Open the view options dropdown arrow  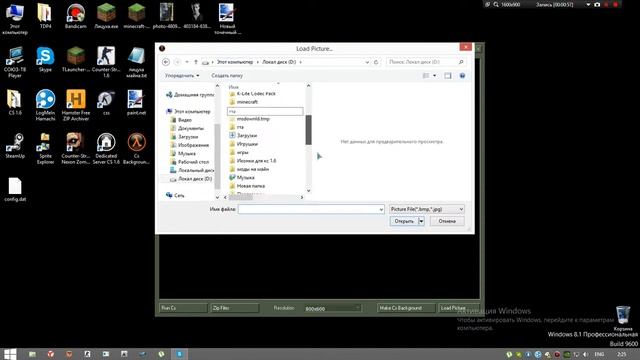[434, 76]
